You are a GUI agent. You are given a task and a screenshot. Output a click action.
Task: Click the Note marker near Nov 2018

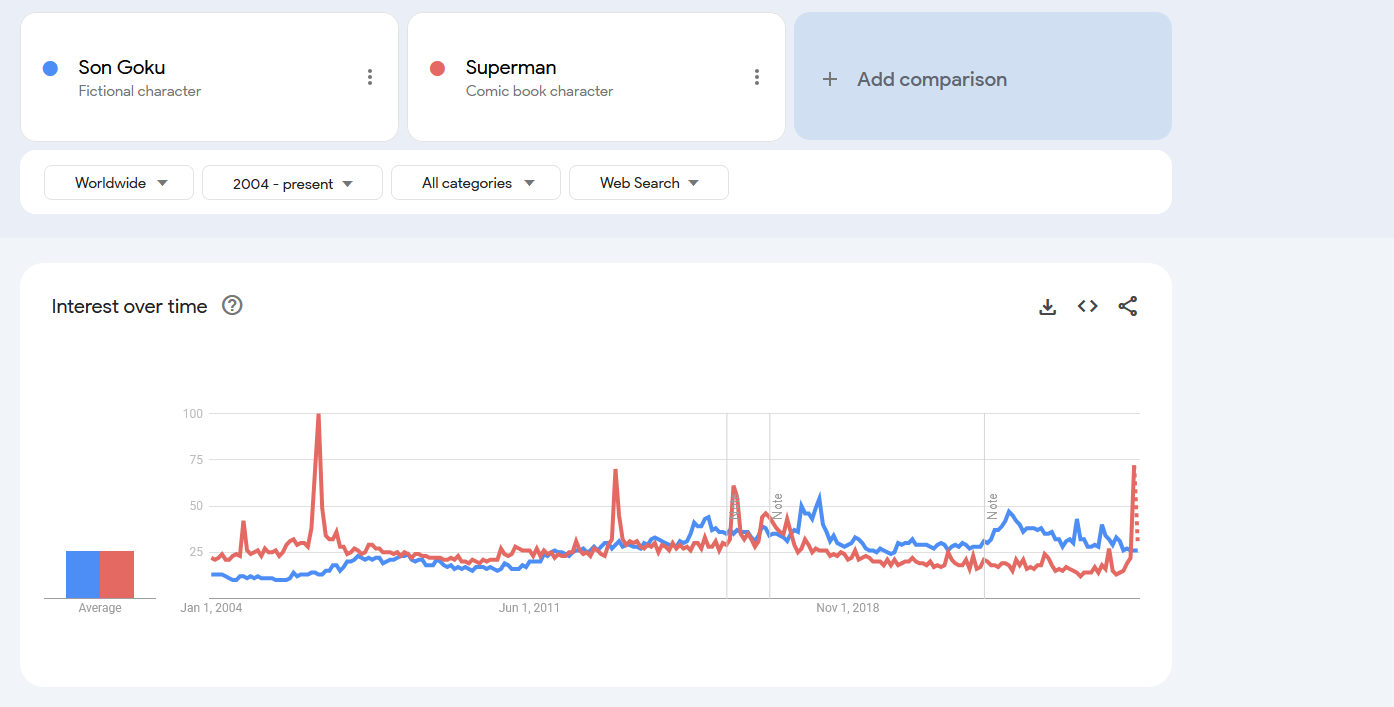[x=777, y=505]
